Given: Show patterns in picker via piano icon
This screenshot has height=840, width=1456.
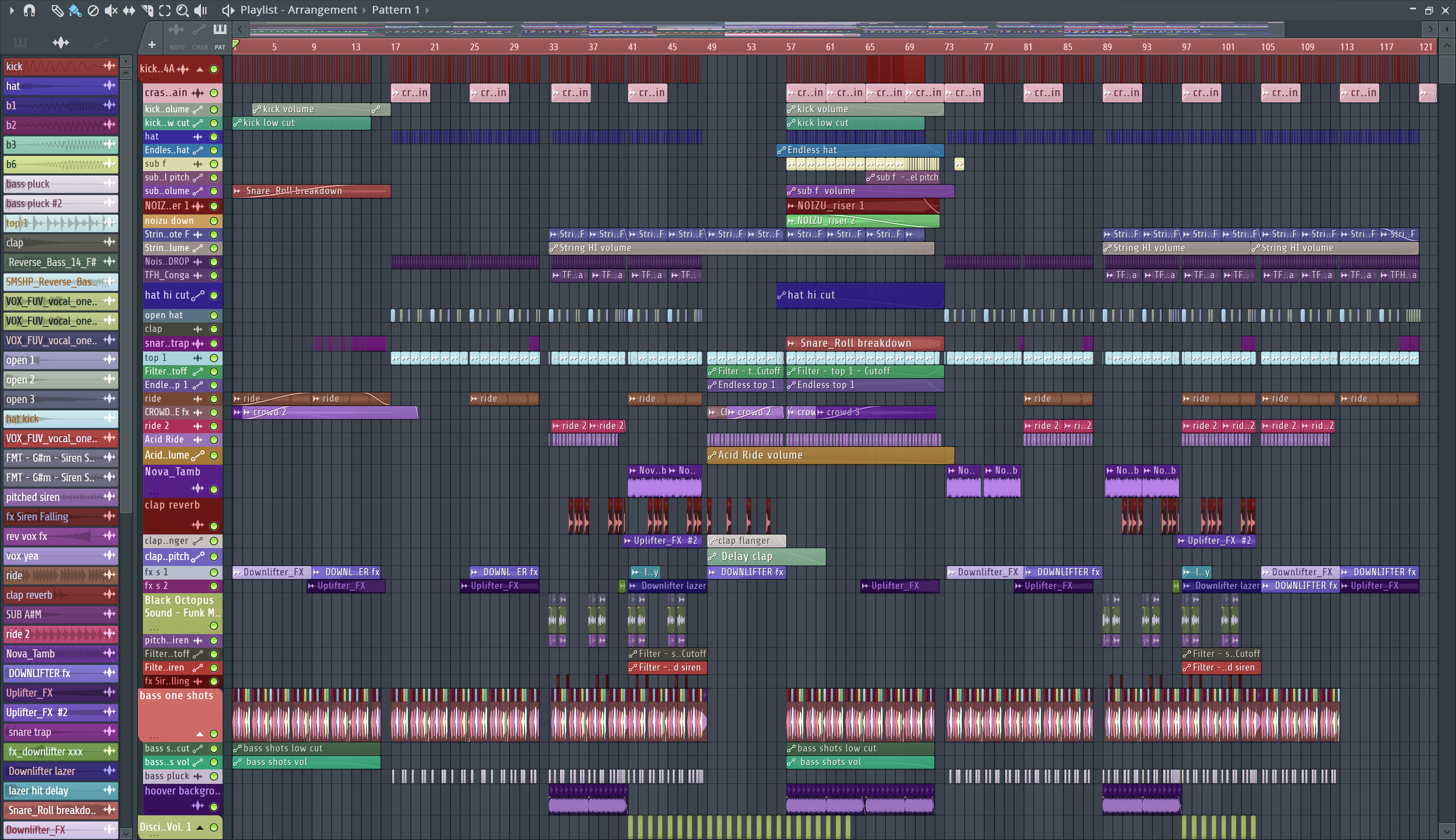Looking at the screenshot, I should [20, 42].
